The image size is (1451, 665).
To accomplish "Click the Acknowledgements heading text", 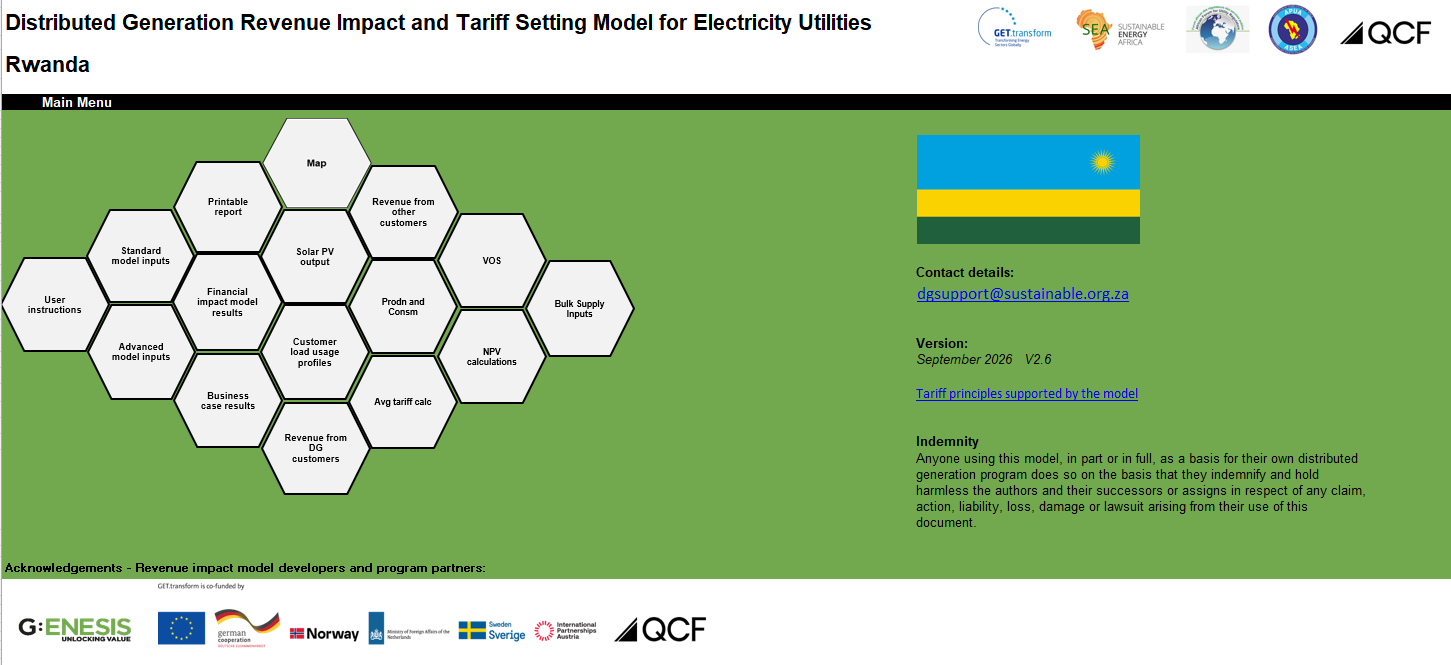I will [x=245, y=568].
